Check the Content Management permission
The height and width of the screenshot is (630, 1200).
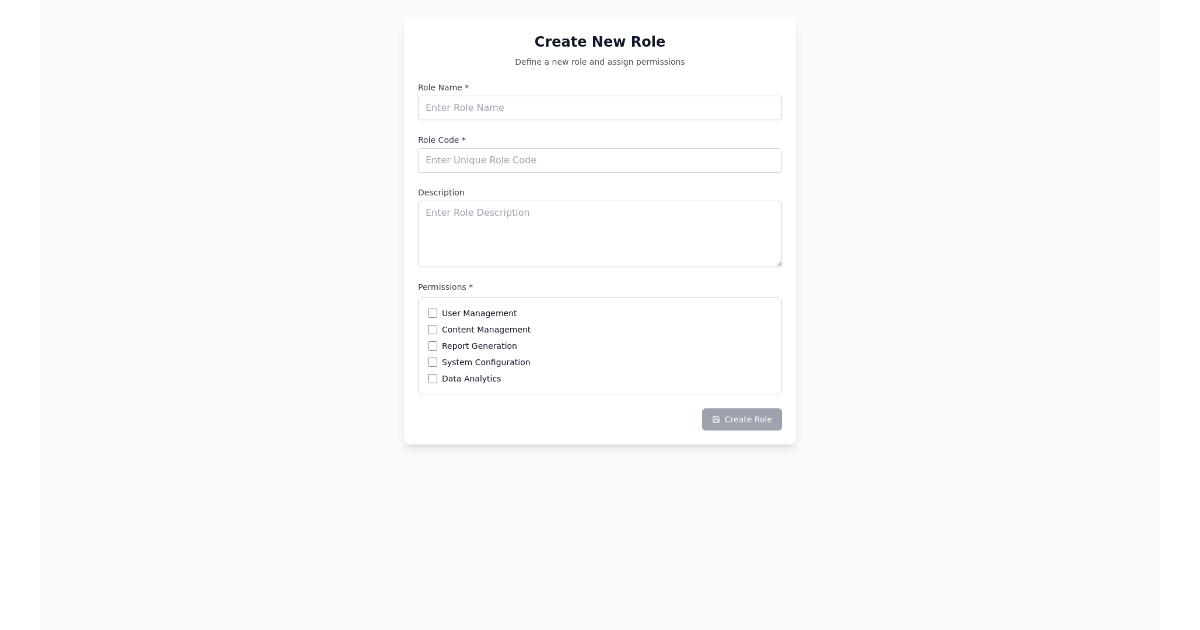pos(433,329)
